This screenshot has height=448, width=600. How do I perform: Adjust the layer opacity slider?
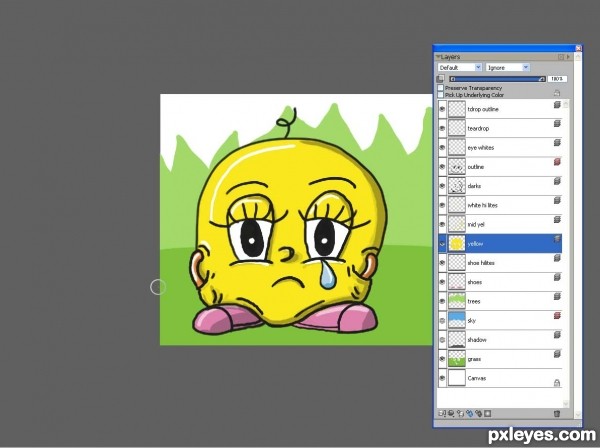point(497,79)
